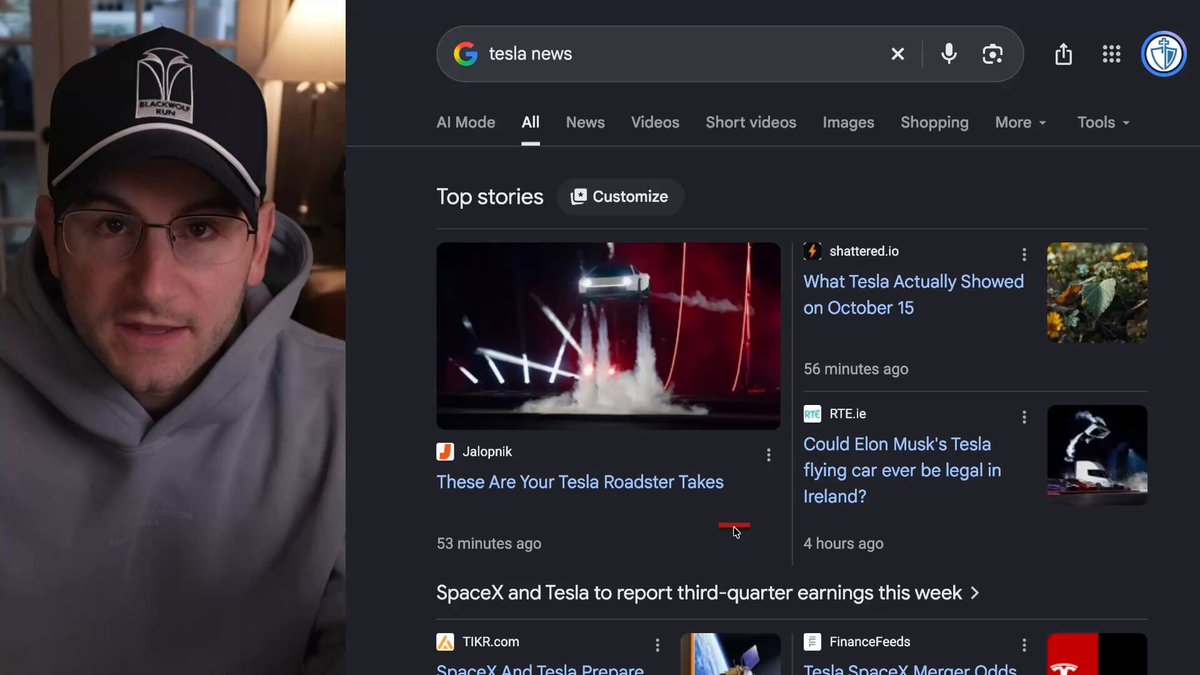Viewport: 1200px width, 675px height.
Task: Open Google Lens image search
Action: coord(992,54)
